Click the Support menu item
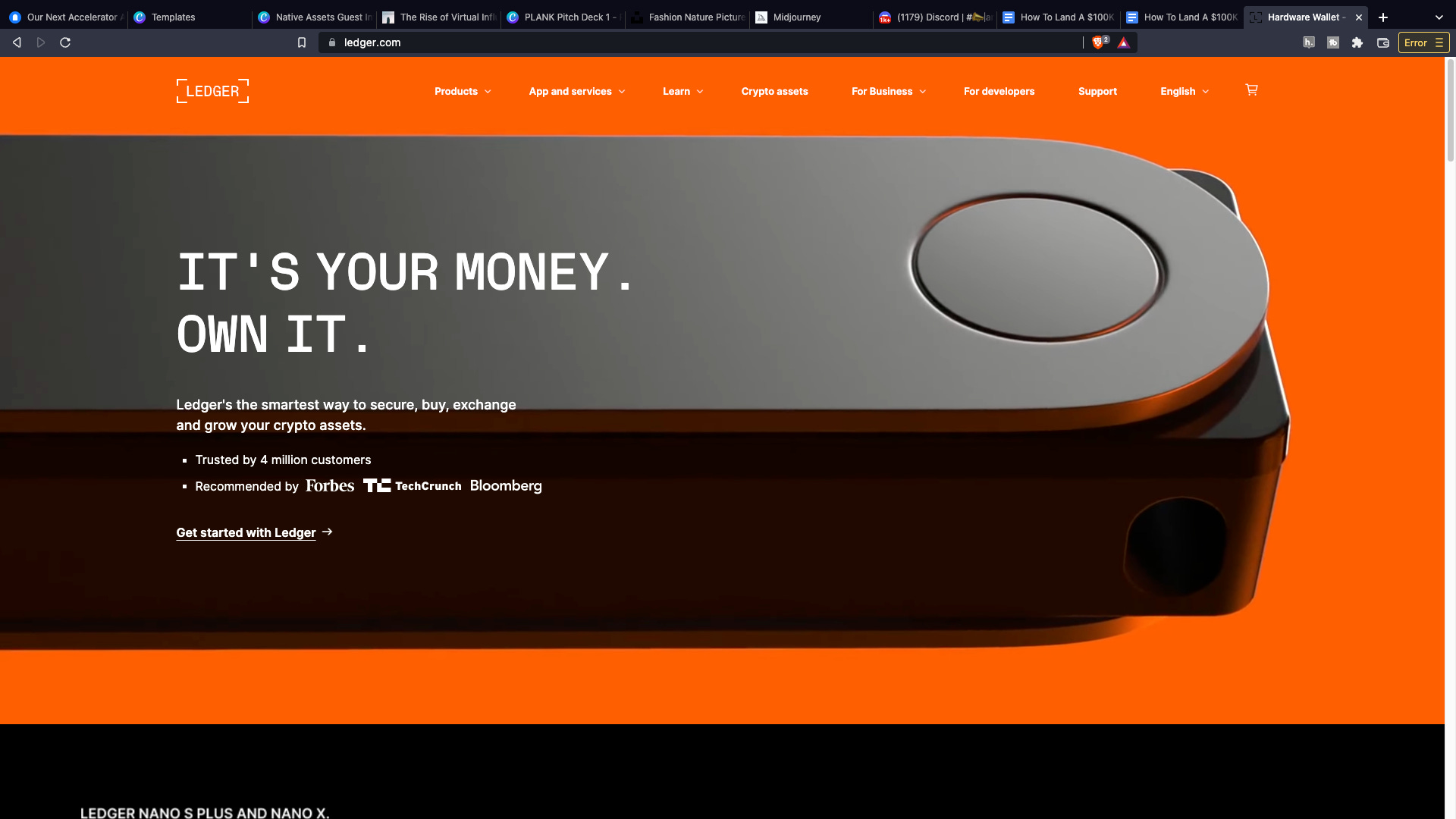The image size is (1456, 819). tap(1097, 91)
